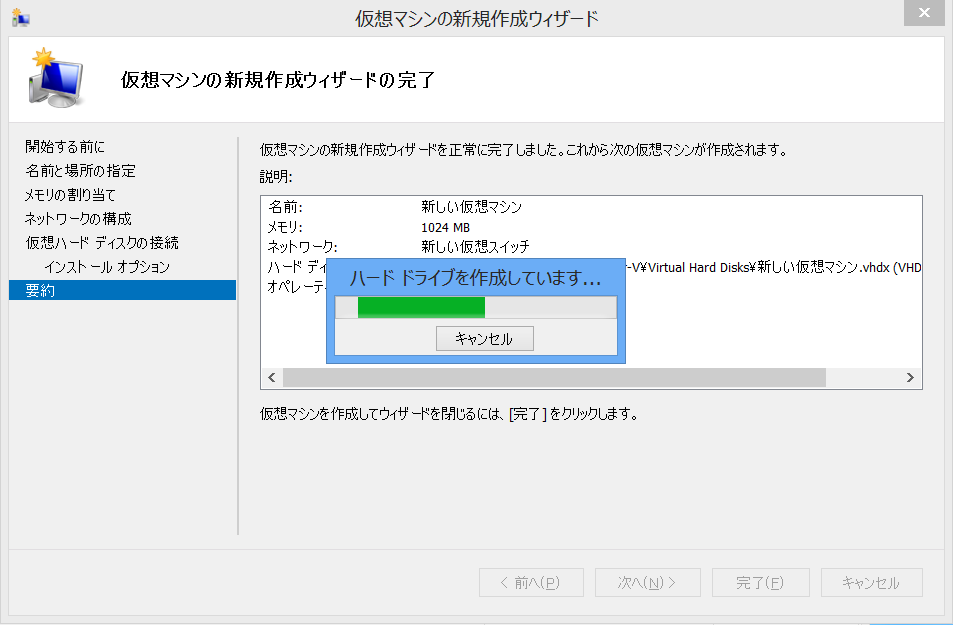Click the 前へ(P) back button
The image size is (953, 625).
531,583
